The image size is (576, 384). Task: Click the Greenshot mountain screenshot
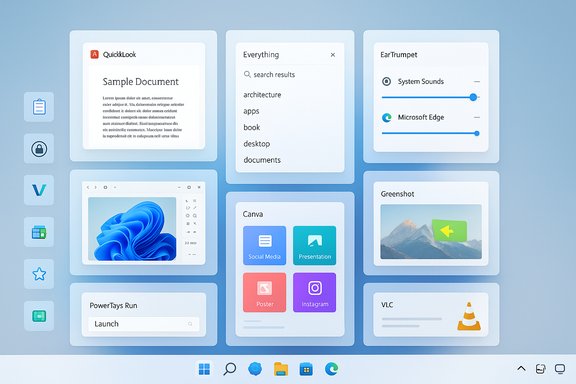(431, 232)
